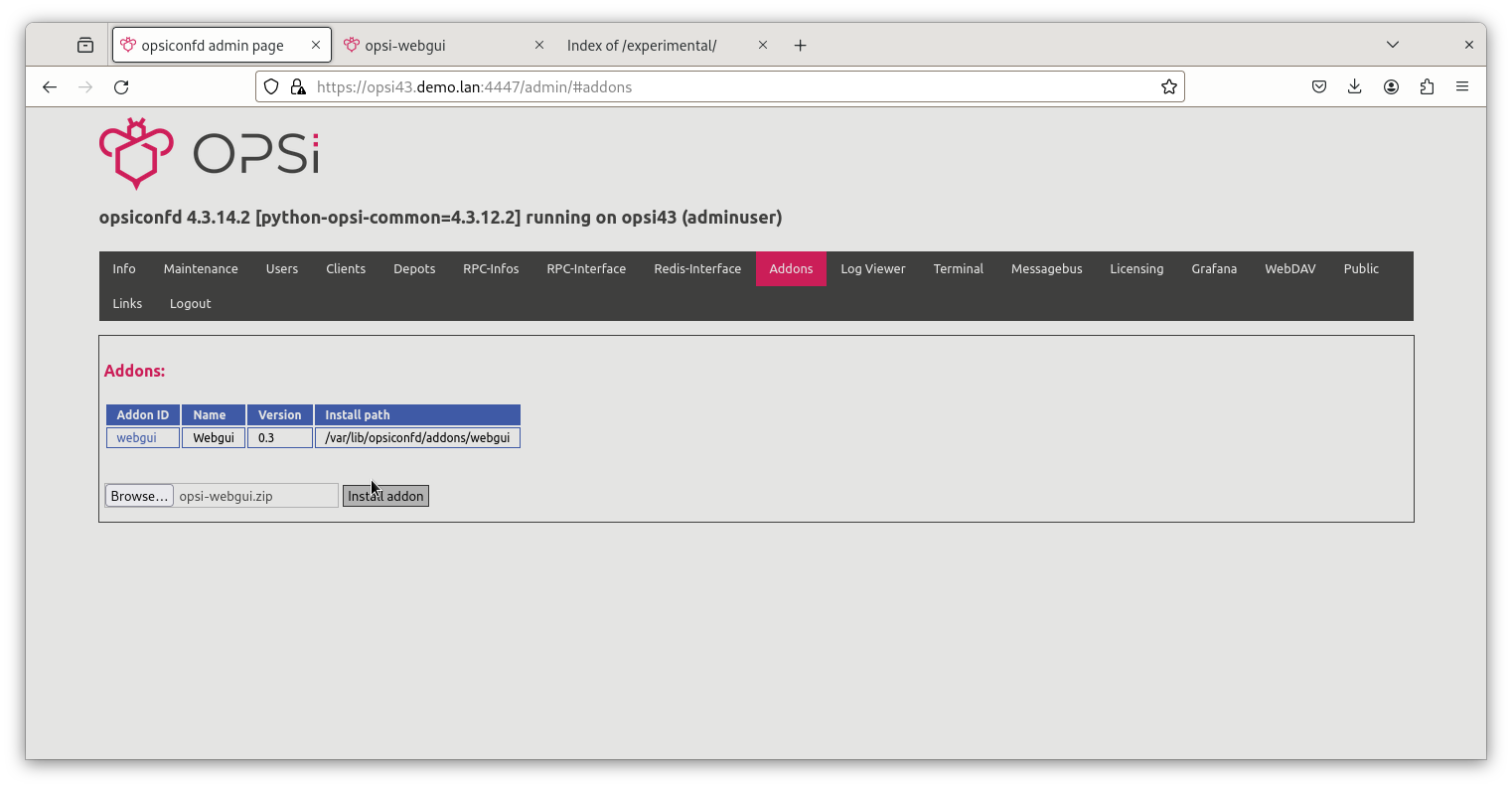The height and width of the screenshot is (788, 1512).
Task: Open the downloads panel
Action: point(1355,87)
